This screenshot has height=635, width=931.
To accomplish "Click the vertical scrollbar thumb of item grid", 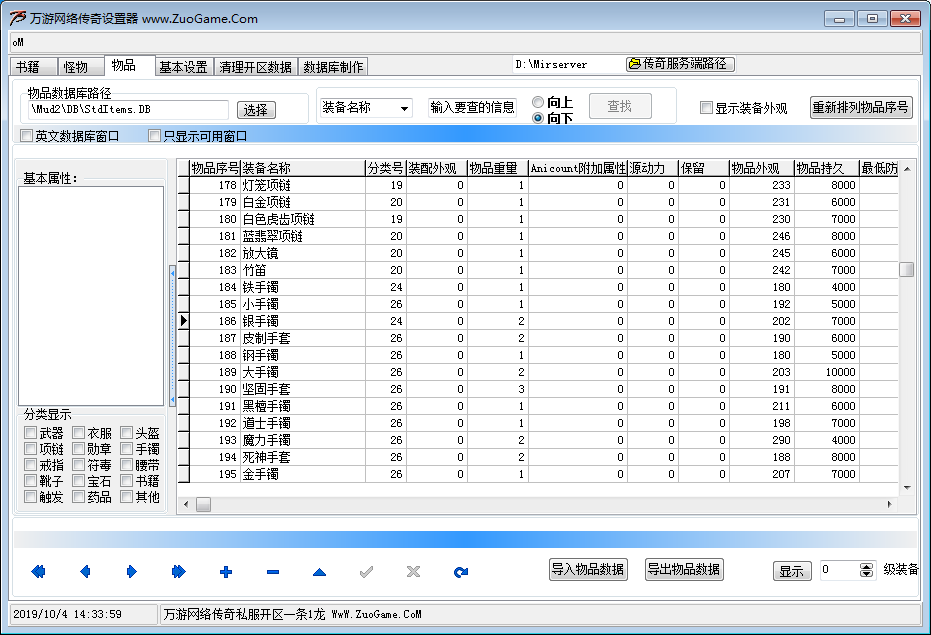I will pyautogui.click(x=907, y=270).
